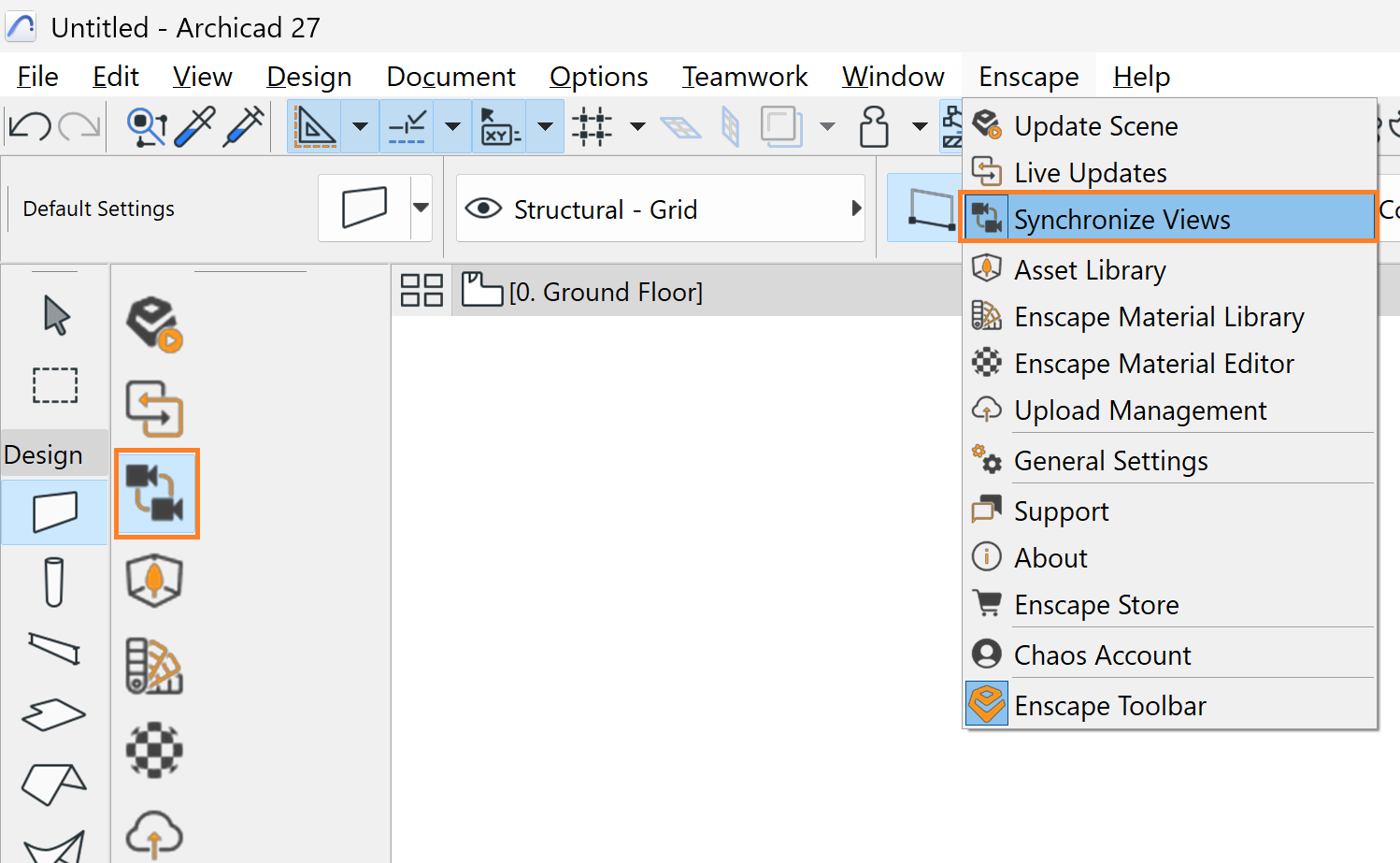The height and width of the screenshot is (863, 1400).
Task: Open the Trace Reference dropdown arrow
Action: coord(827,126)
